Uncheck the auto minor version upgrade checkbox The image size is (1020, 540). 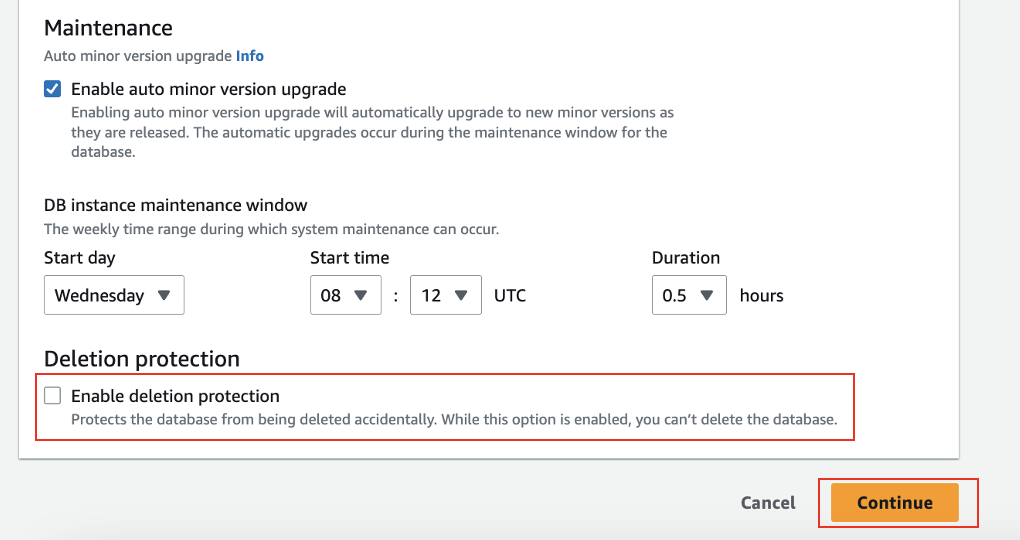coord(53,88)
